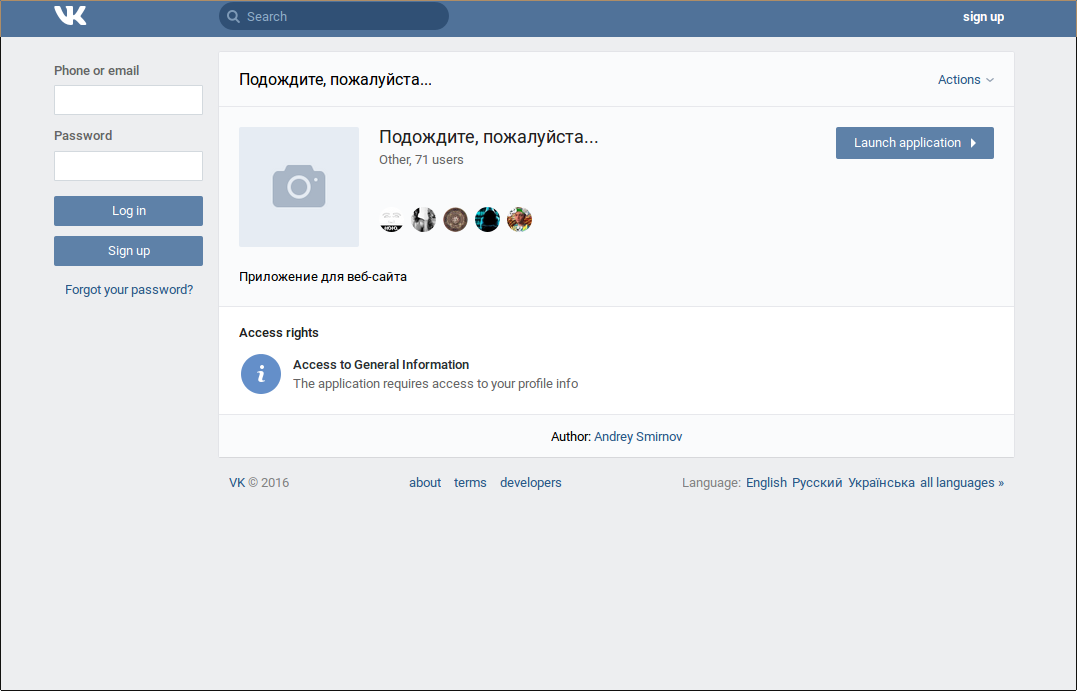The image size is (1077, 691).
Task: Click the Sign up button in sidebar
Action: coord(128,251)
